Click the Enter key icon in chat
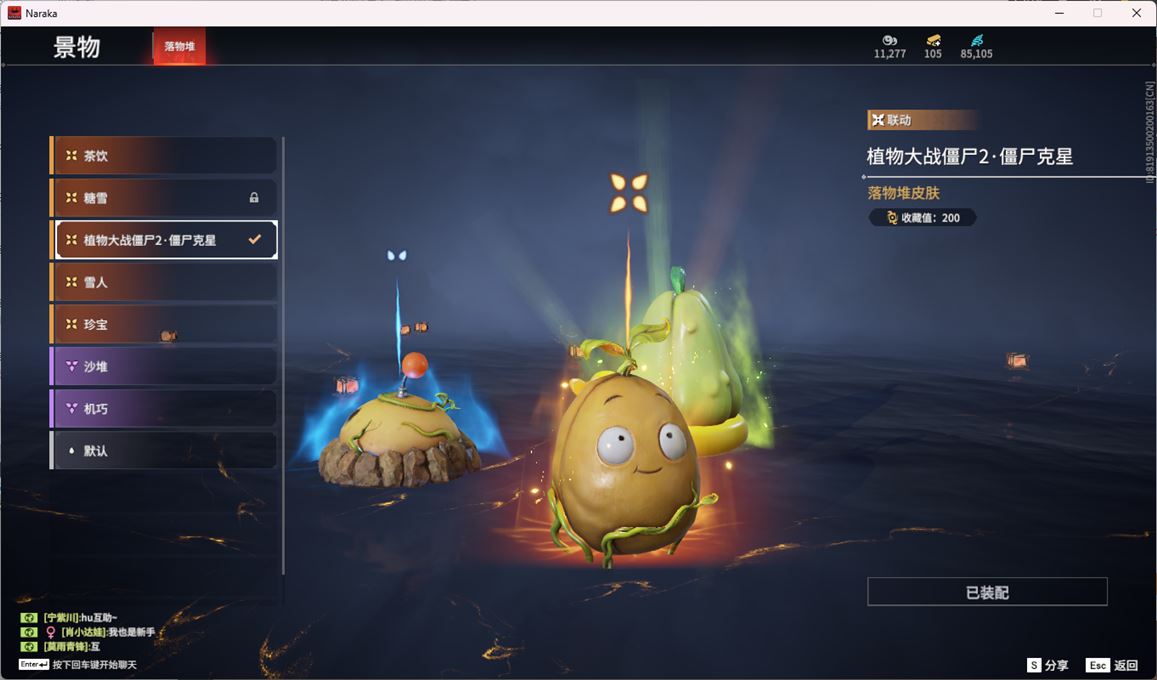1157x680 pixels. pos(34,665)
